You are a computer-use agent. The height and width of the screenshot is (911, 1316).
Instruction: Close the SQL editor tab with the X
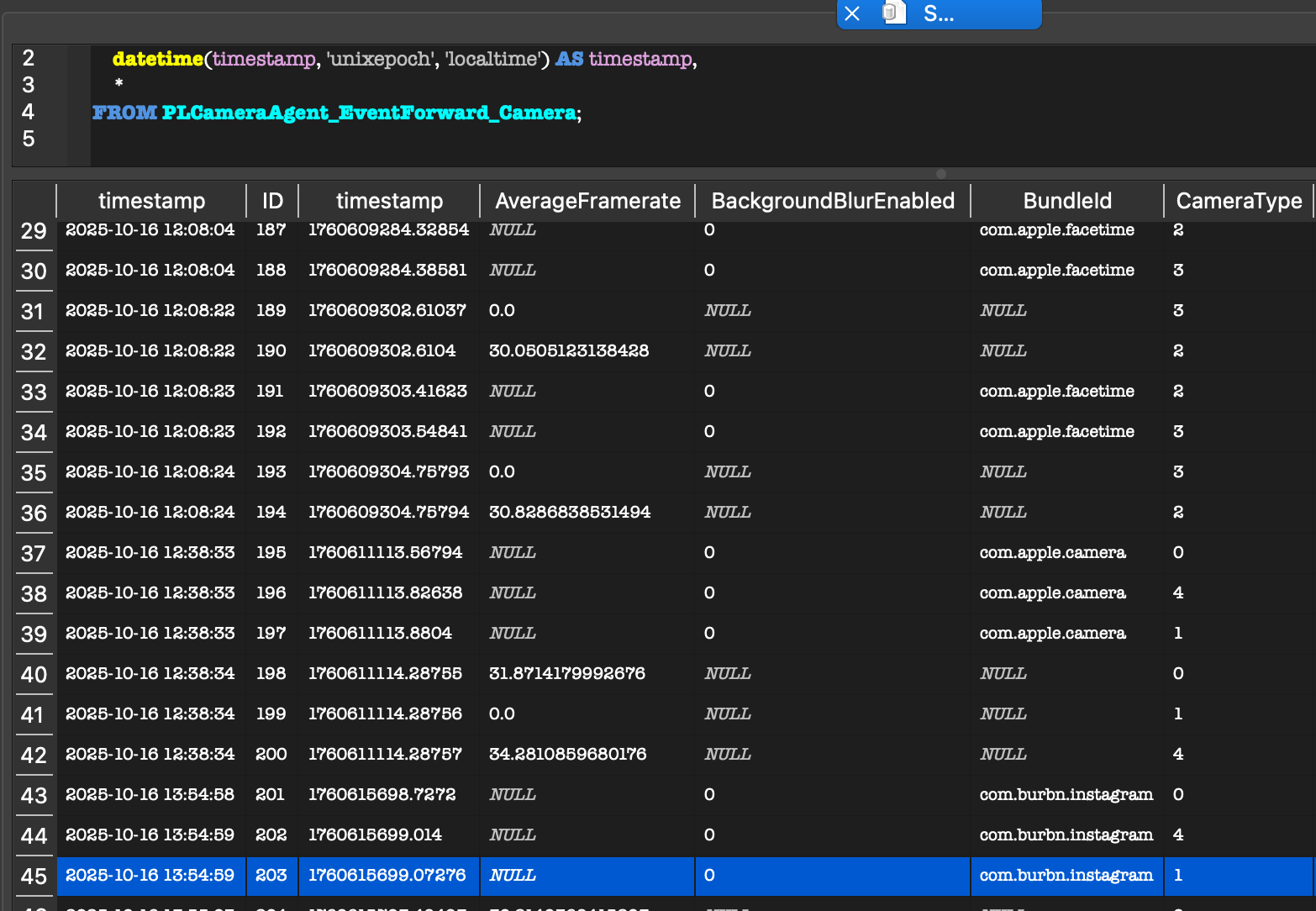pyautogui.click(x=852, y=13)
